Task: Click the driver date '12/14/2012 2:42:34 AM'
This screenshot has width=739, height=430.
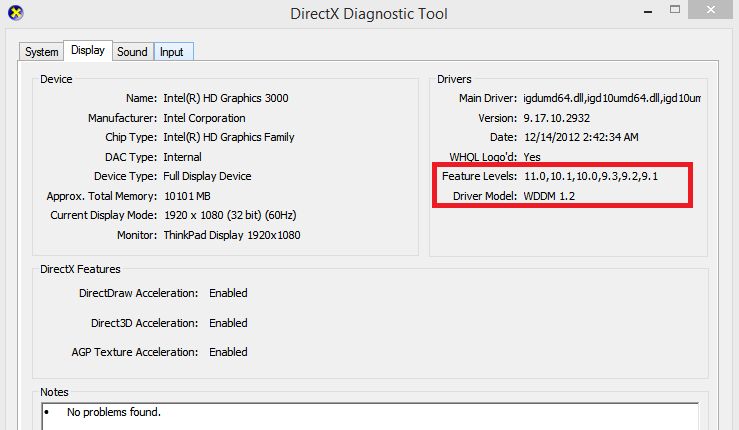Action: coord(581,137)
